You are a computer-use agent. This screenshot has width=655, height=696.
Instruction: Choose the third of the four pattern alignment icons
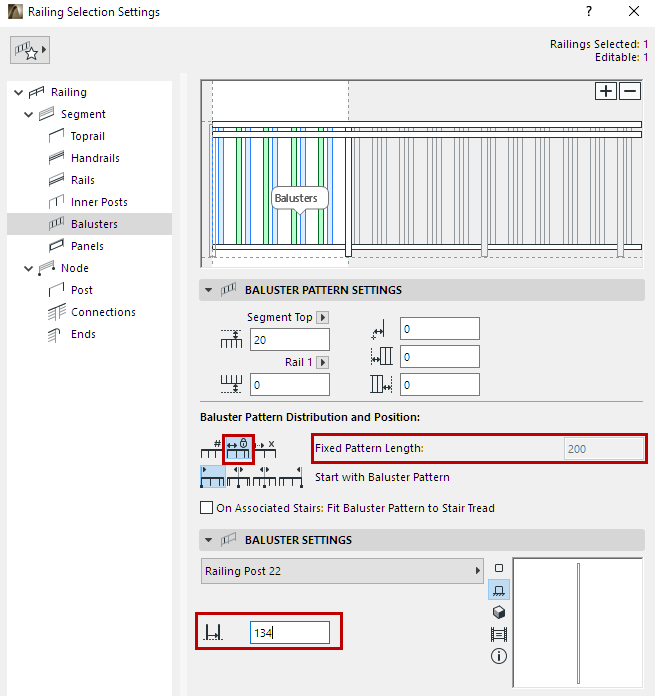pos(264,477)
